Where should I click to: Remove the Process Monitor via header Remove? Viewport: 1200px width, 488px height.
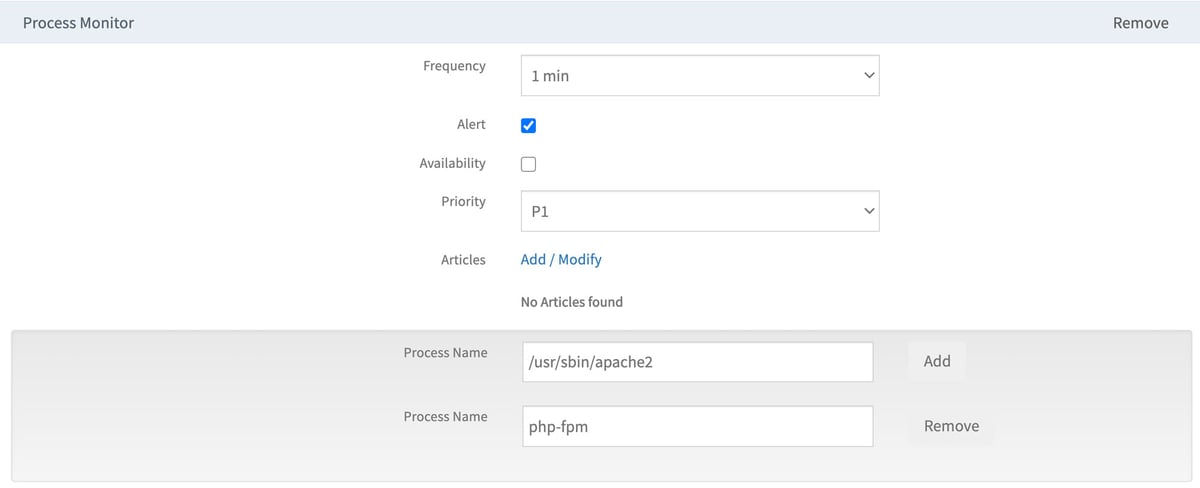pyautogui.click(x=1140, y=23)
